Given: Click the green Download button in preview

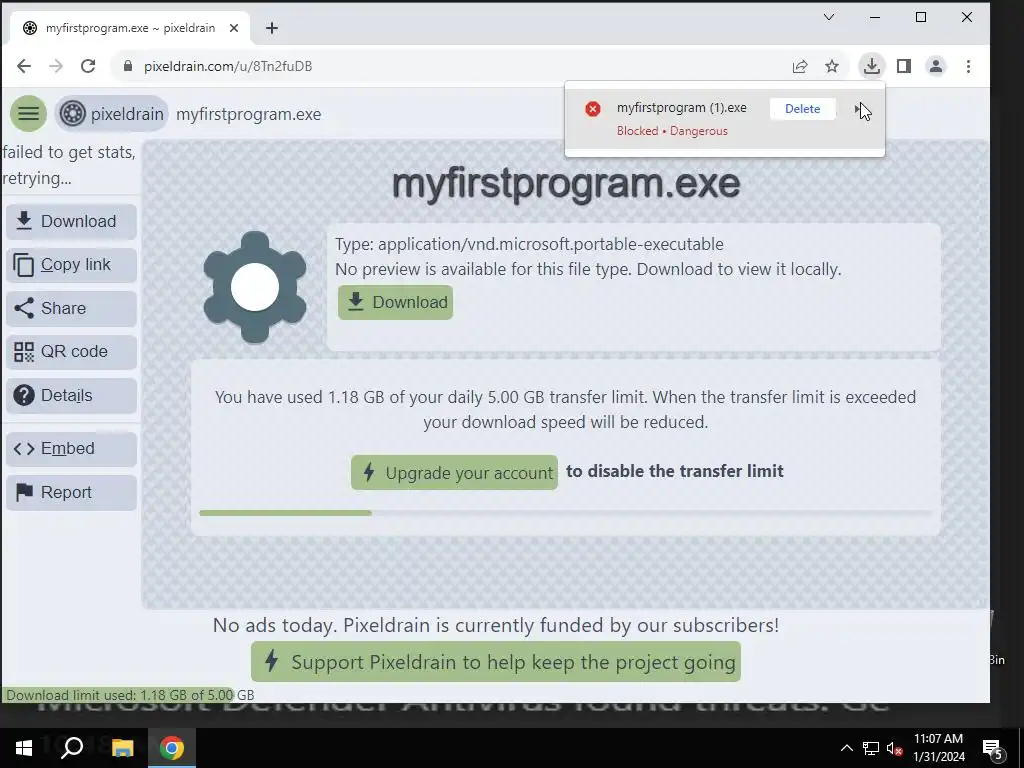Looking at the screenshot, I should (395, 302).
